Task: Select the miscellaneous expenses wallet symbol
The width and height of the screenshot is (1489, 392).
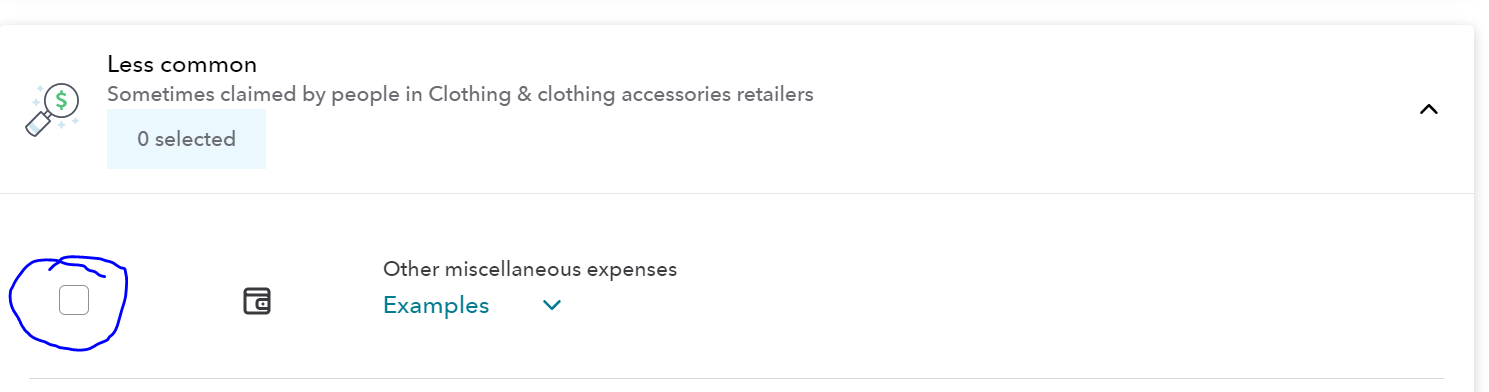Action: click(257, 301)
